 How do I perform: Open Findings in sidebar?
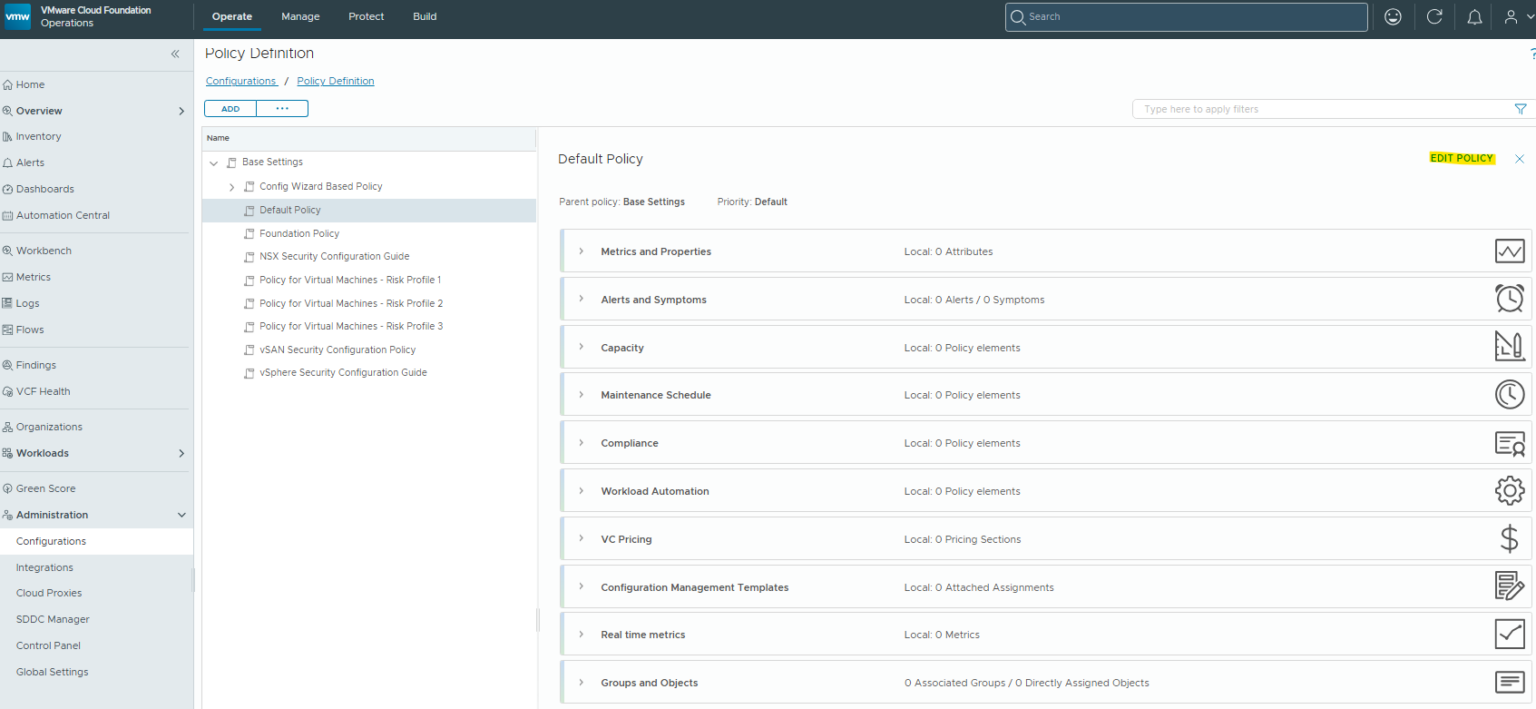click(36, 365)
